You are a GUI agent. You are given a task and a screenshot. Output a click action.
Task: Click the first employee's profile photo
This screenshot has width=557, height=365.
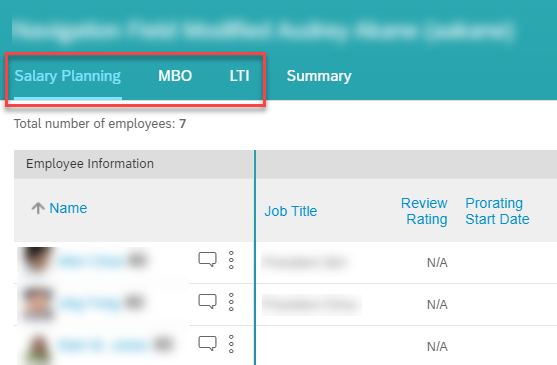click(36, 261)
